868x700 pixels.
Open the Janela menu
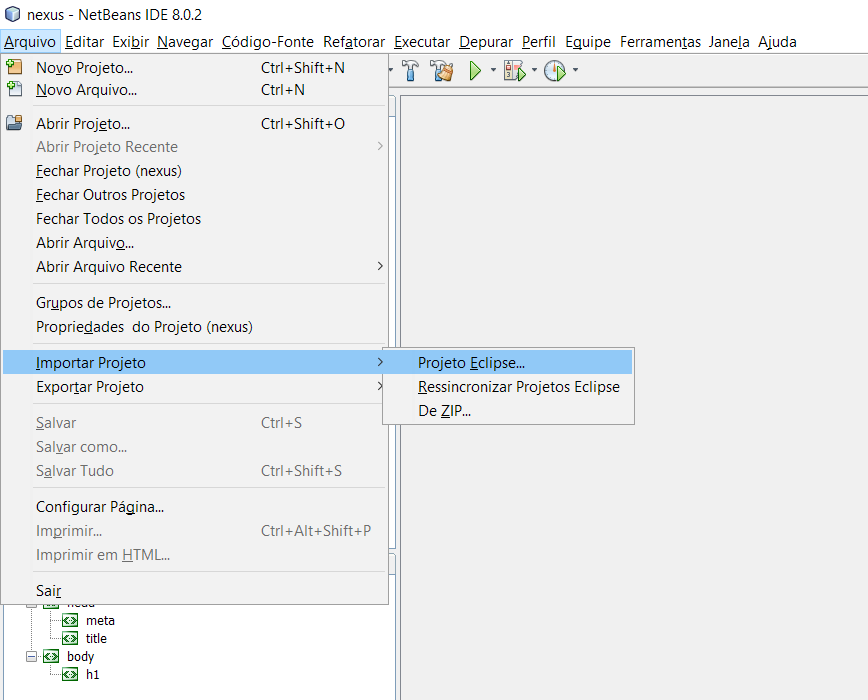click(x=729, y=42)
